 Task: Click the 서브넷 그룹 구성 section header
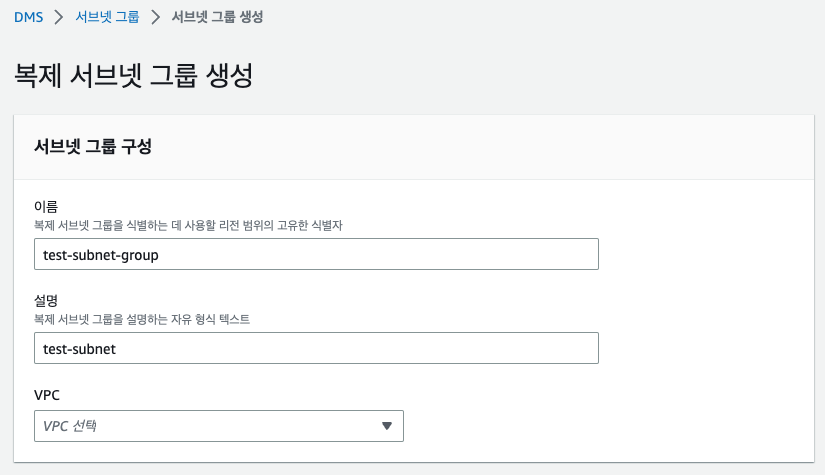tap(93, 146)
